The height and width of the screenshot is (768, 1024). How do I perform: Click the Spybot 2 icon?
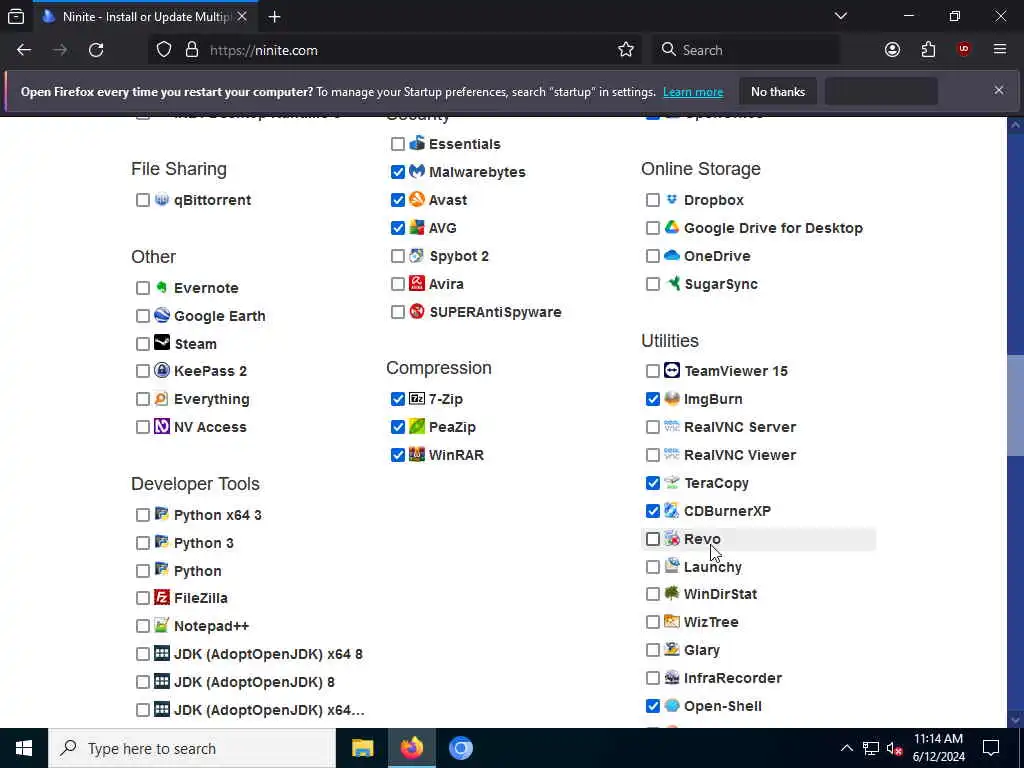[417, 255]
